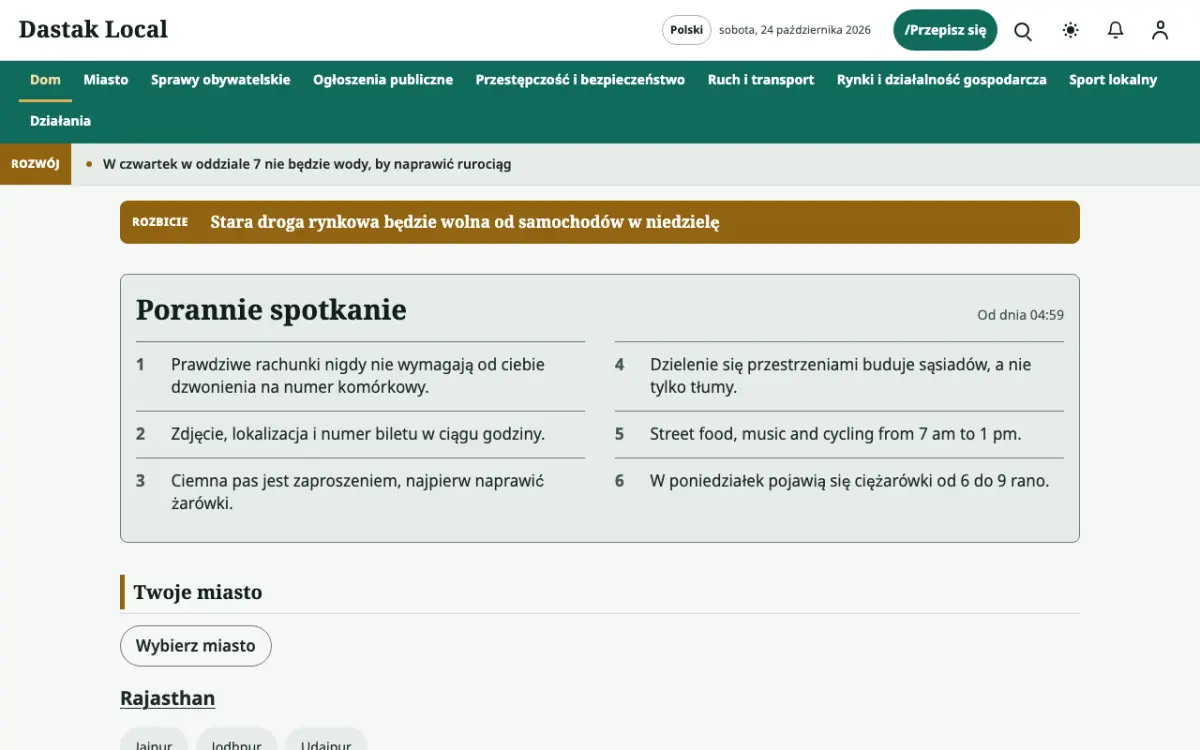Open notifications bell icon
1200x750 pixels.
(x=1116, y=30)
